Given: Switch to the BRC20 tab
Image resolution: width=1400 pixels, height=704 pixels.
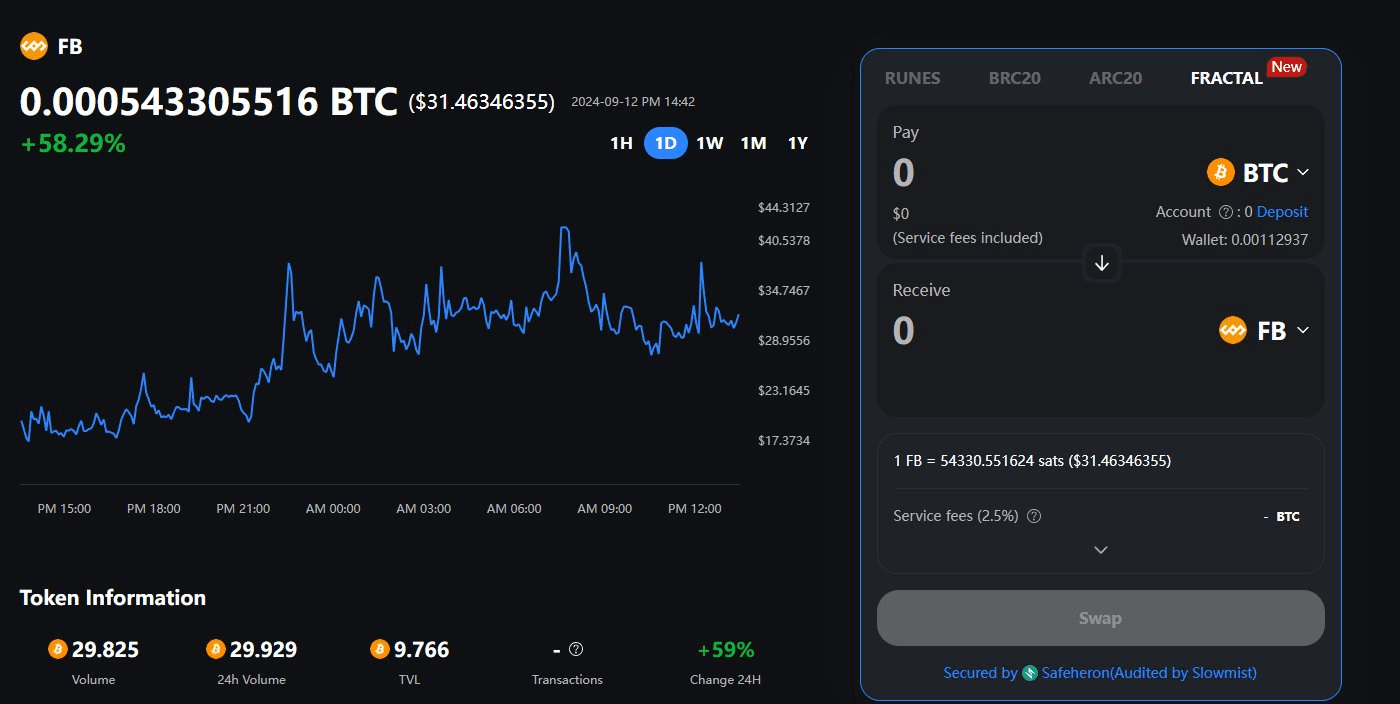Looking at the screenshot, I should [1014, 78].
